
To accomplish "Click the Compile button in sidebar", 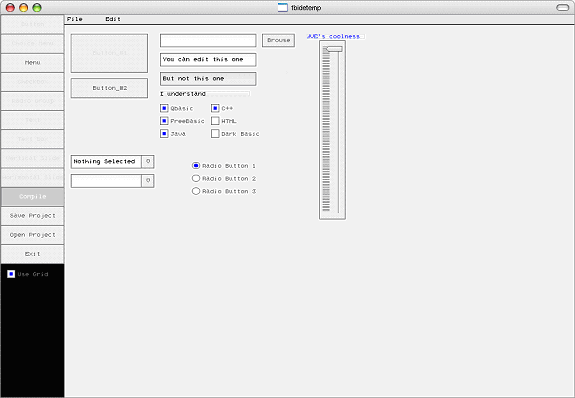I will (33, 197).
